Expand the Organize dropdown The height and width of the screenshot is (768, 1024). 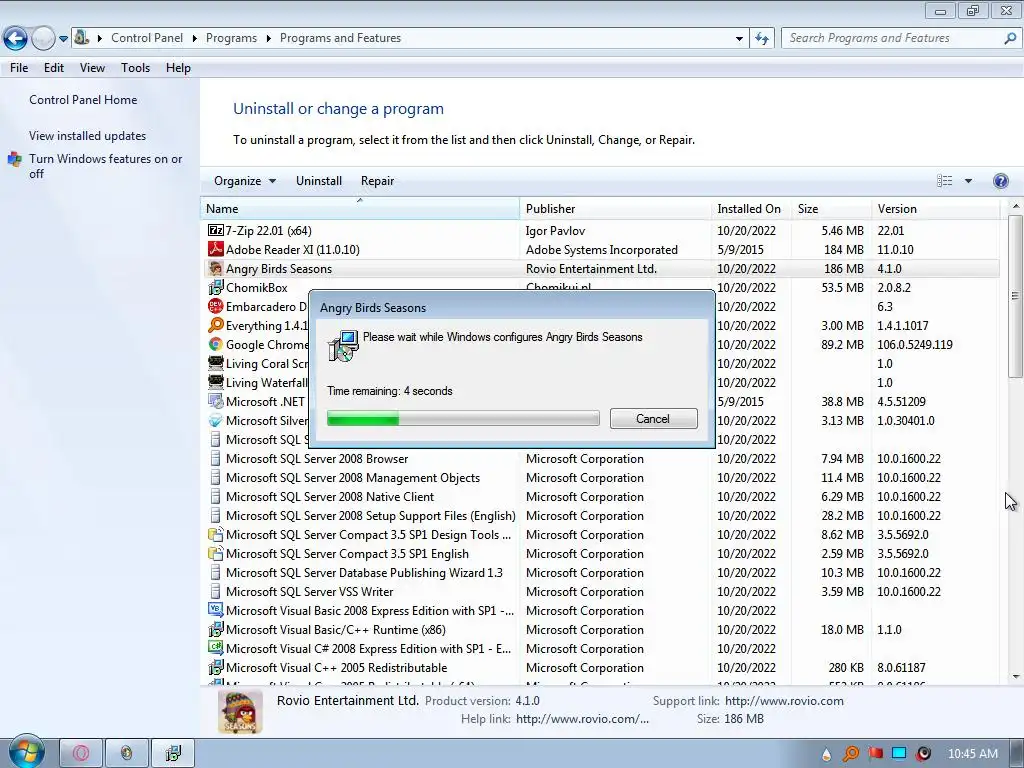click(x=245, y=181)
